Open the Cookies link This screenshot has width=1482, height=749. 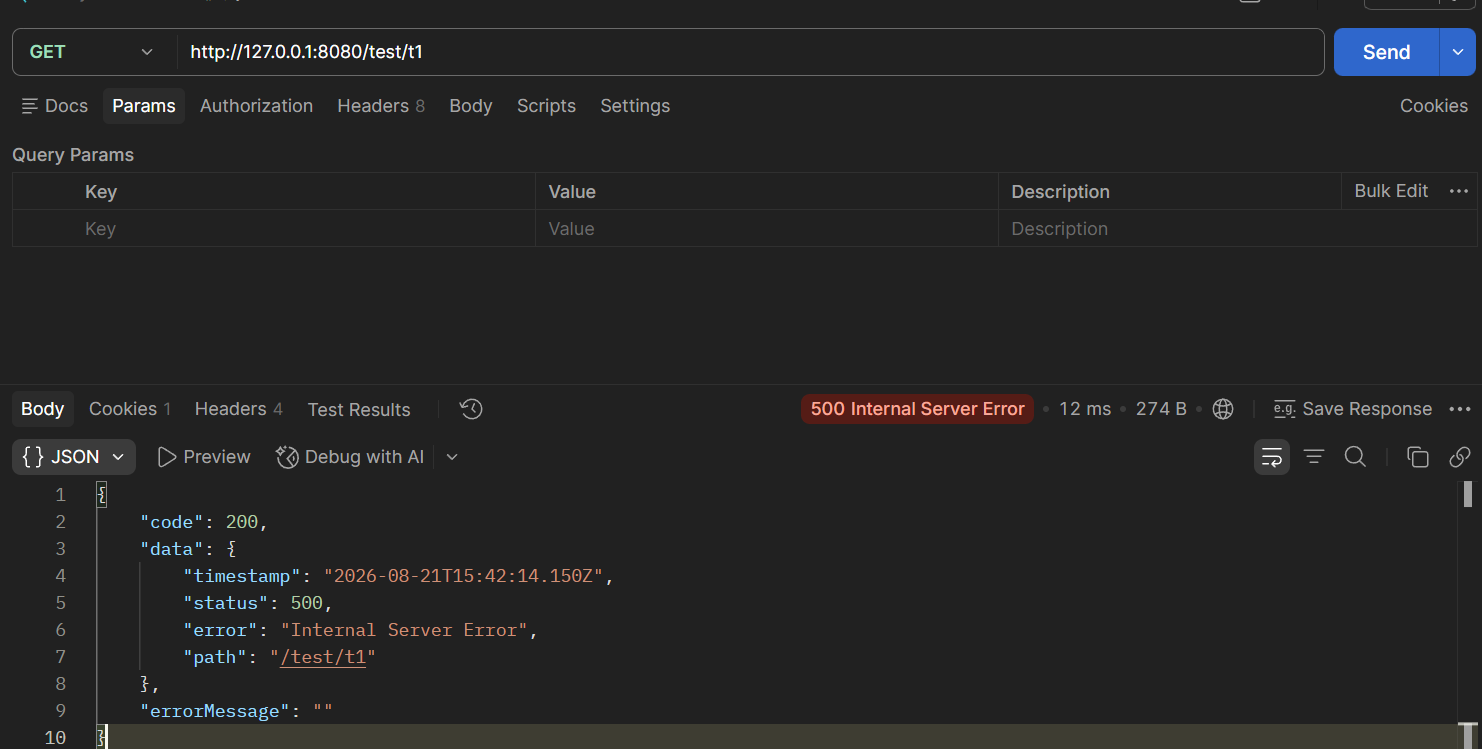pos(1434,106)
